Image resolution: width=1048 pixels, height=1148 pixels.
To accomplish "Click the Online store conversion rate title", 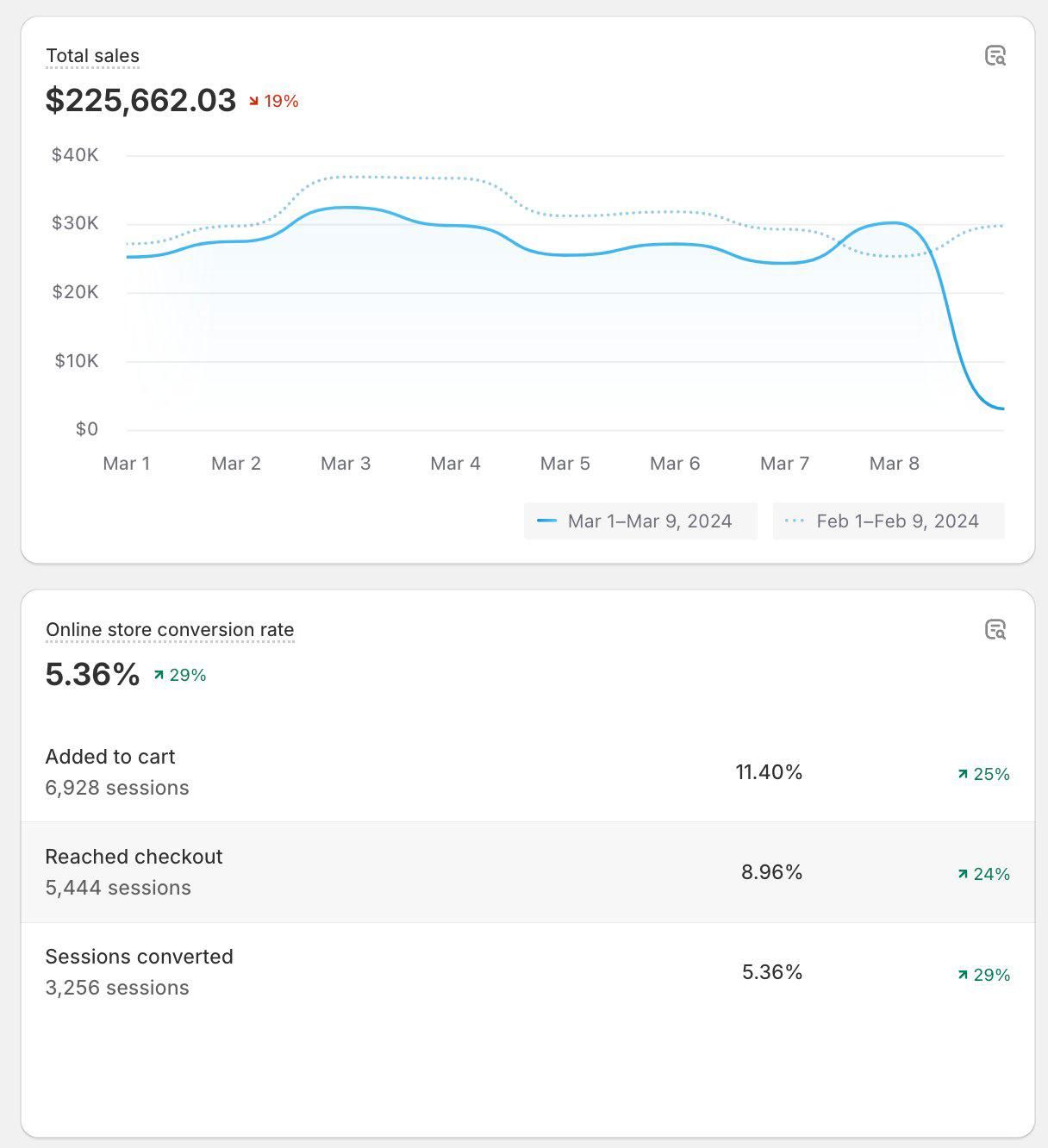I will point(170,630).
